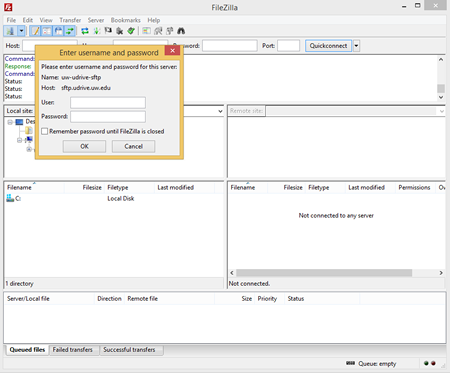The width and height of the screenshot is (450, 373).
Task: Click the Process queue toolbar icon
Action: coord(97,31)
